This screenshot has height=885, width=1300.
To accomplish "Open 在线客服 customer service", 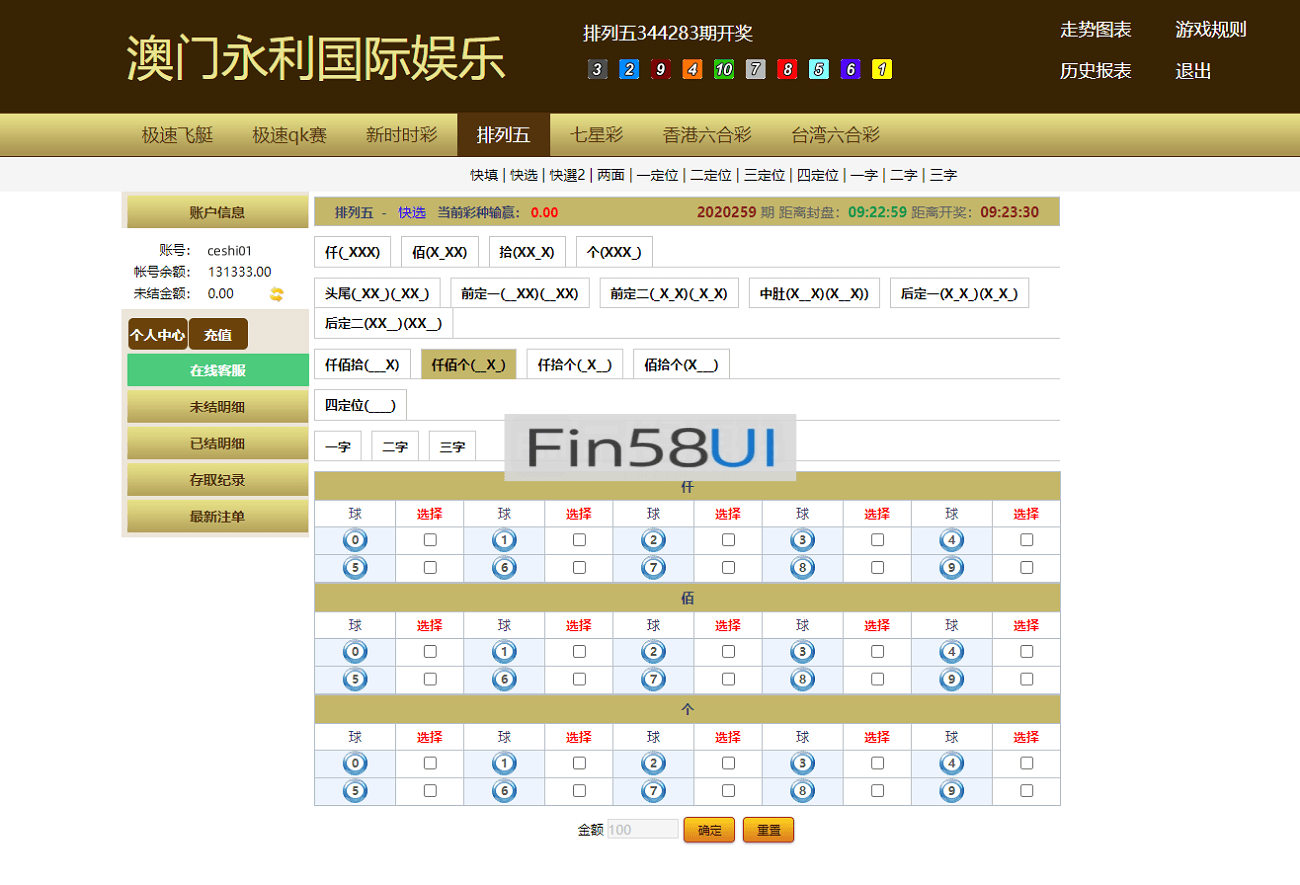I will [217, 369].
